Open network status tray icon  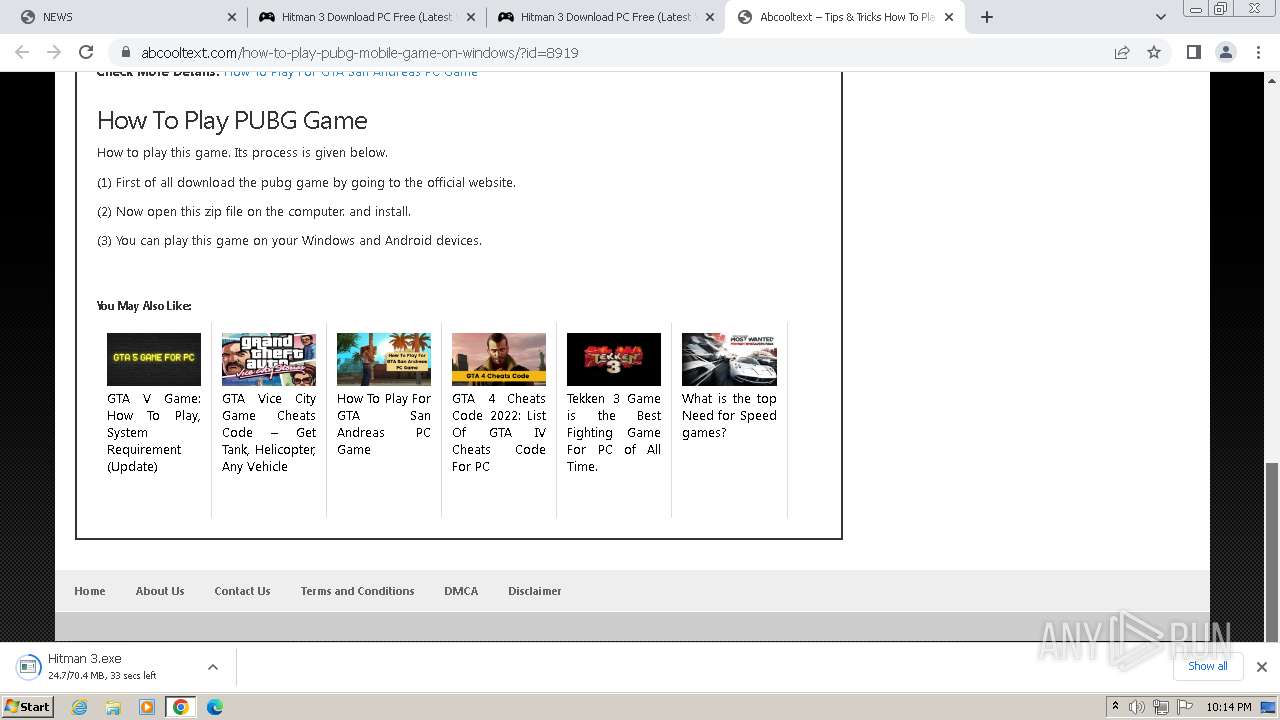click(x=1160, y=707)
